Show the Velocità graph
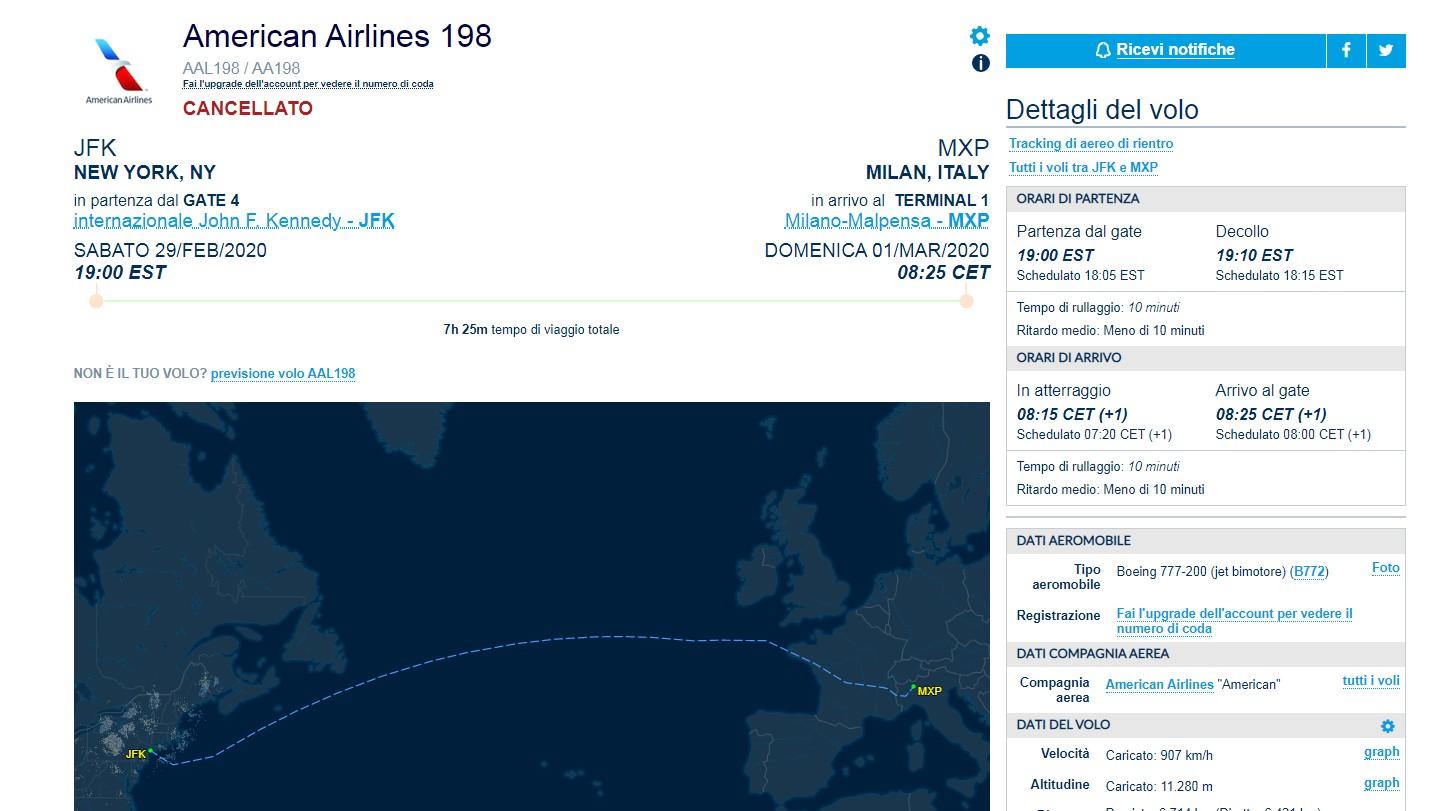Image resolution: width=1441 pixels, height=811 pixels. pos(1381,752)
